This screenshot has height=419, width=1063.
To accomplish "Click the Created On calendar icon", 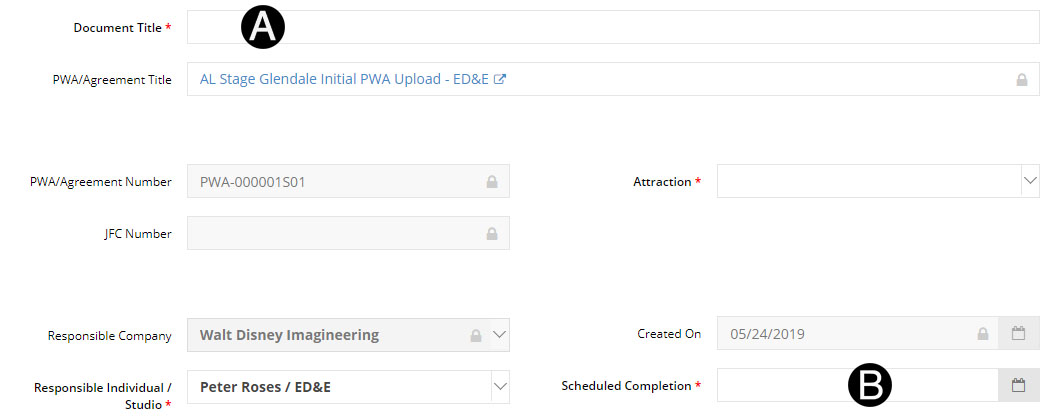I will 1019,334.
